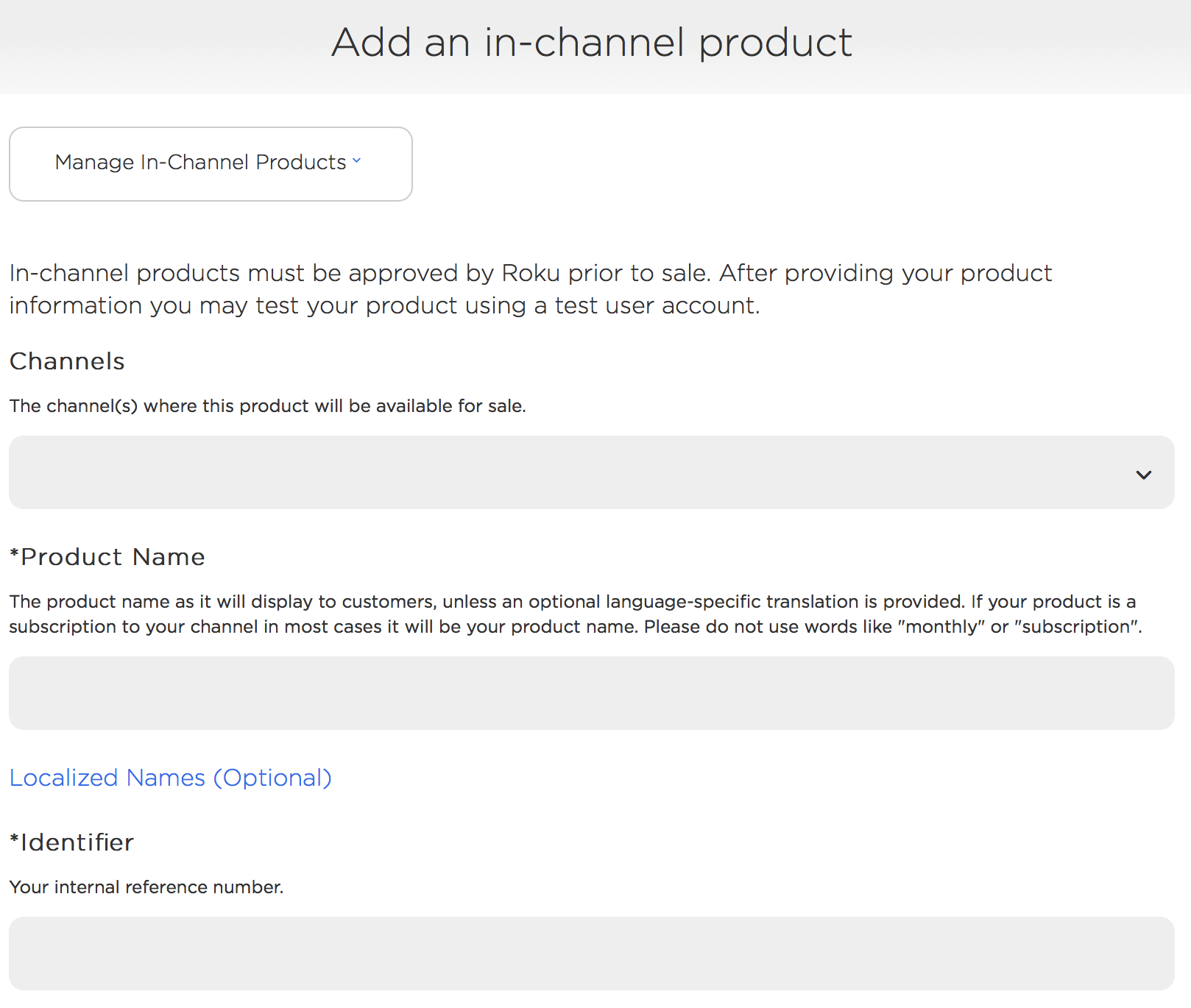Click the product name display description text
This screenshot has height=1008, width=1191.
point(576,614)
